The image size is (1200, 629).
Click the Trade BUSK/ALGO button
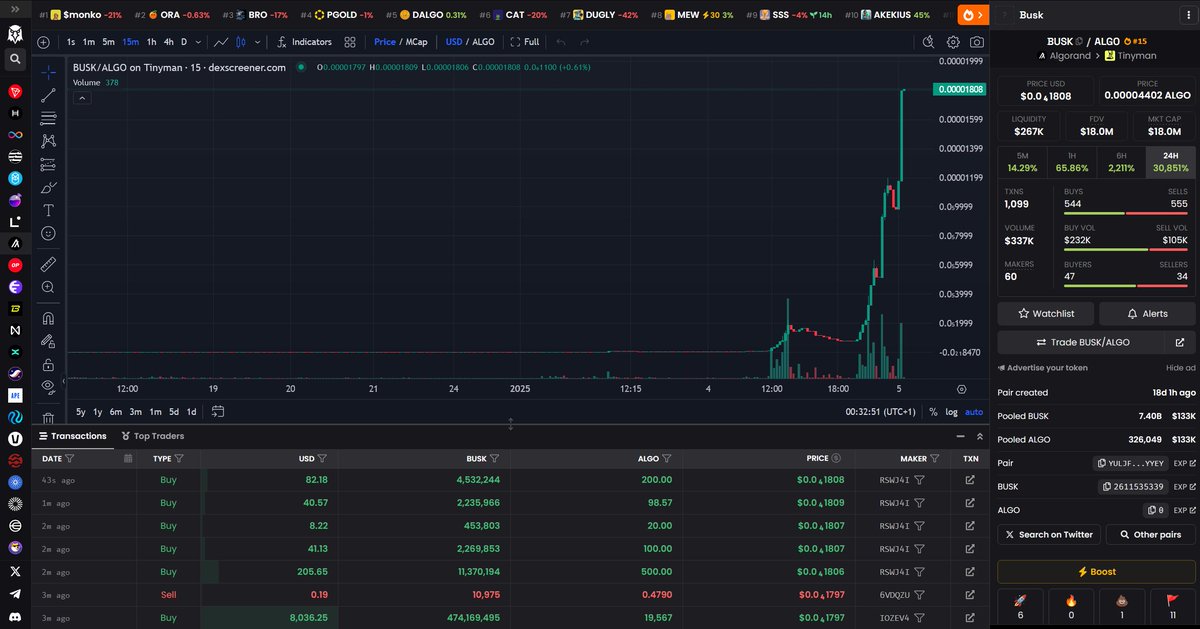1082,342
